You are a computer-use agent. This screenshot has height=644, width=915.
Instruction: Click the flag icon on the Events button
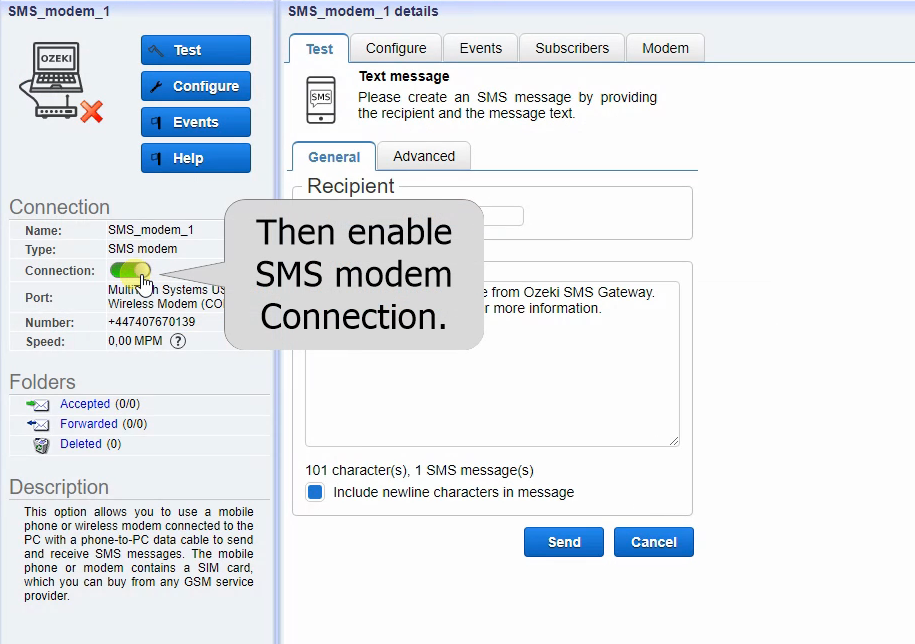pos(156,122)
